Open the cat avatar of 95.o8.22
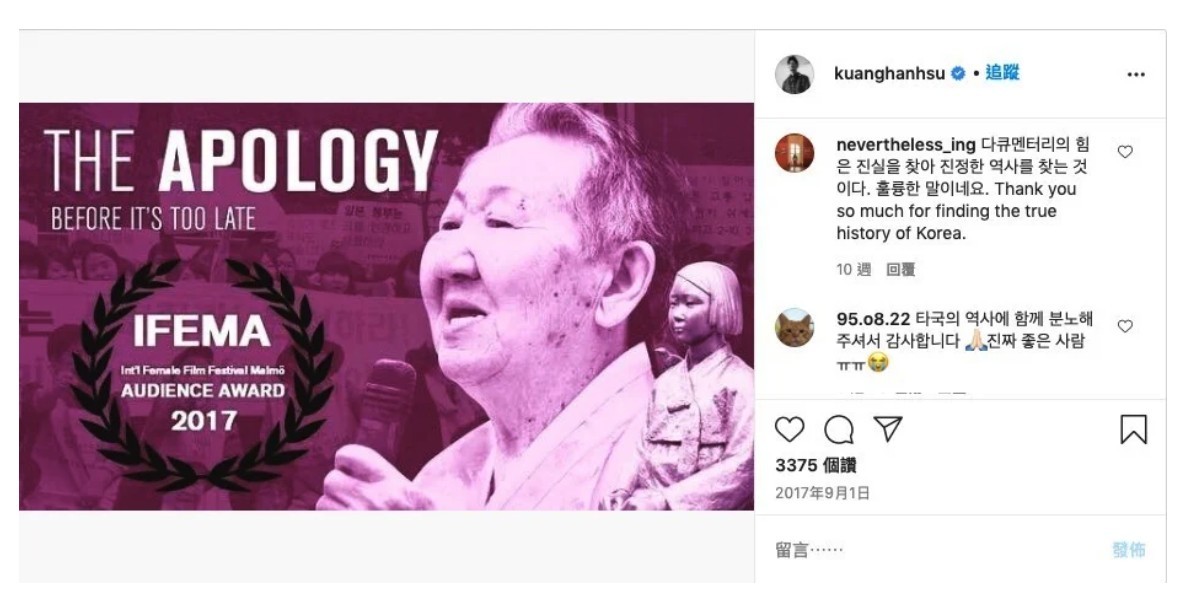The height and width of the screenshot is (601, 1193). click(794, 327)
